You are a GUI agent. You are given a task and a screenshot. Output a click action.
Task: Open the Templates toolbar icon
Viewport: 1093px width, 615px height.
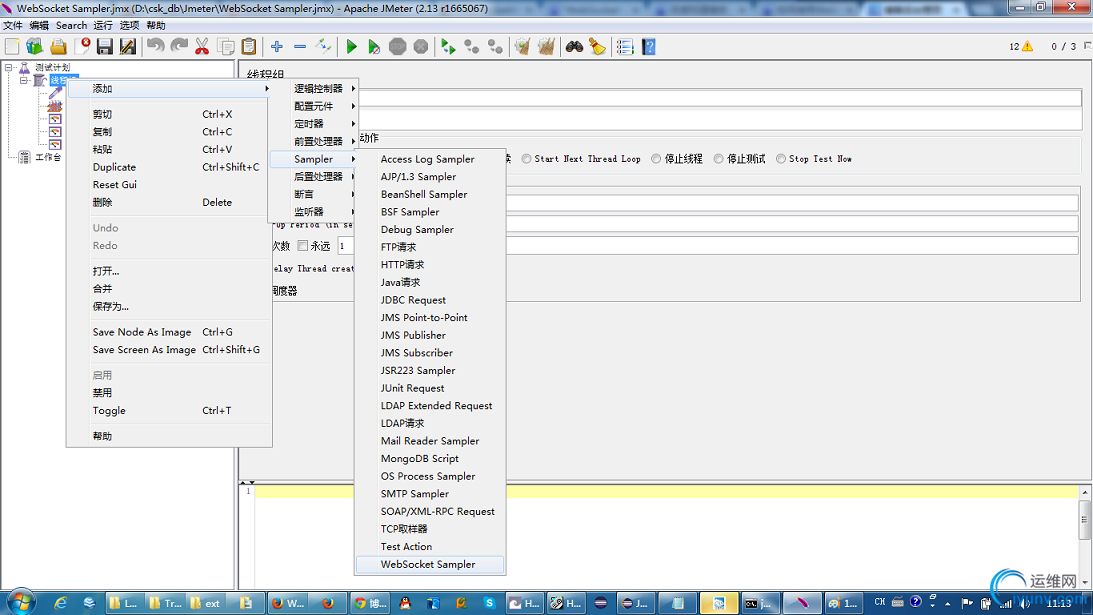(x=34, y=47)
